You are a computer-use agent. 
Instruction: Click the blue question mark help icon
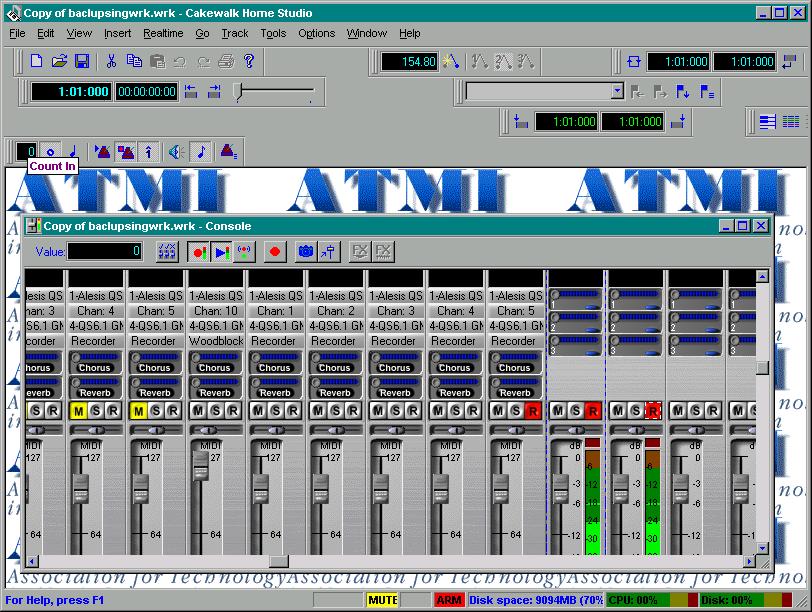249,61
